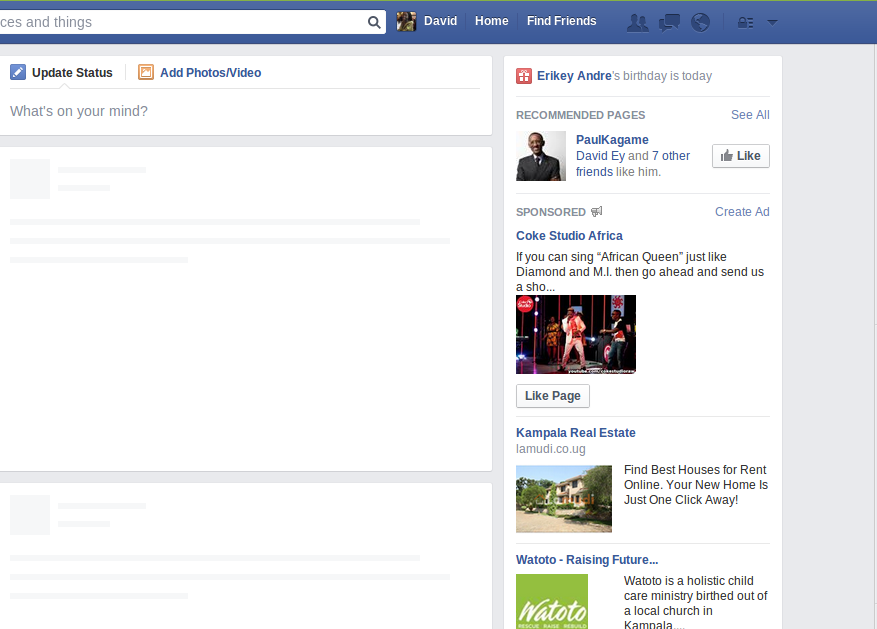Like the PaulKagame page
The width and height of the screenshot is (877, 629).
pyautogui.click(x=741, y=156)
